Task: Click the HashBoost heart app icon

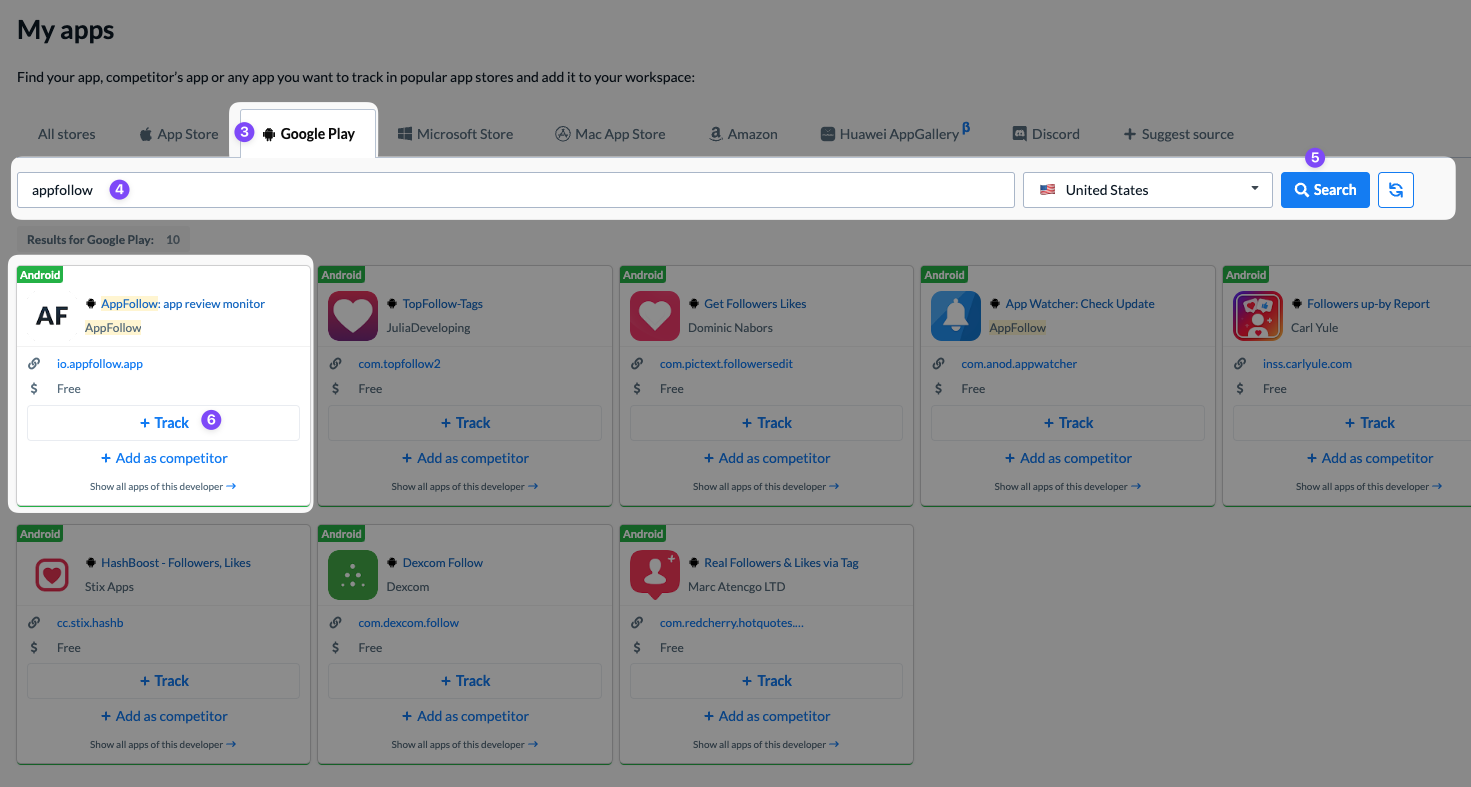Action: [x=51, y=574]
